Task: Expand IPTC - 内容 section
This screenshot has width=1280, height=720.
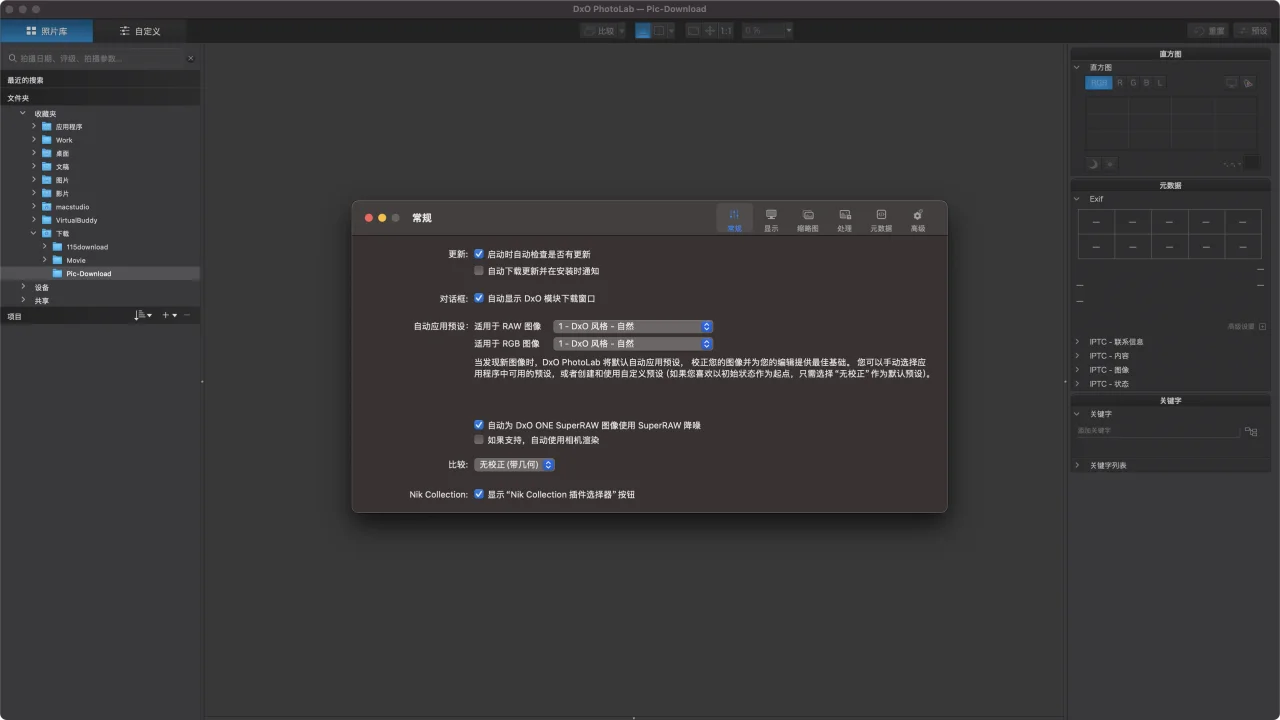Action: pyautogui.click(x=1077, y=356)
